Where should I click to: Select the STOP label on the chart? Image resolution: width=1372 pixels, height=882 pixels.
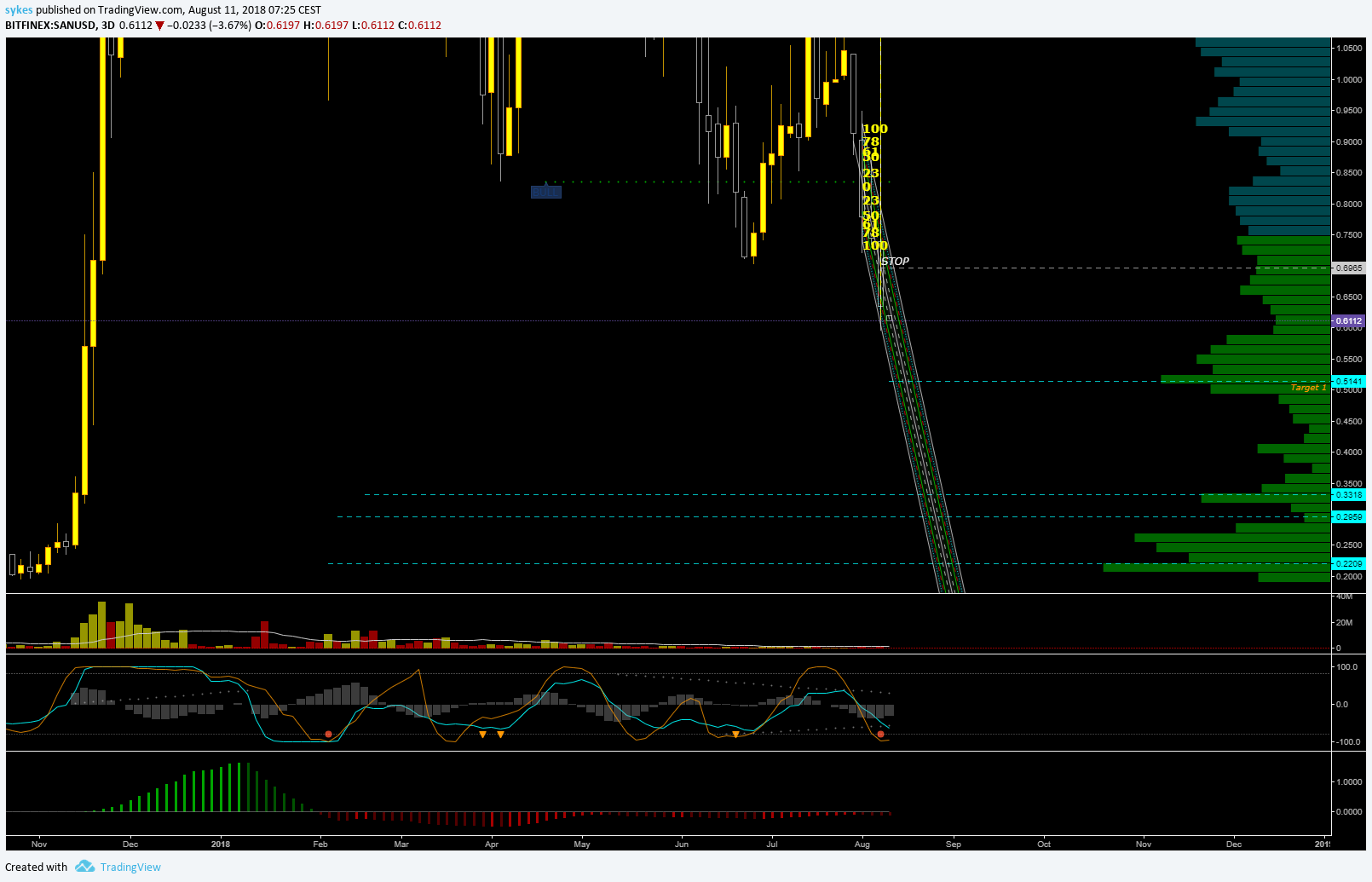(x=895, y=262)
